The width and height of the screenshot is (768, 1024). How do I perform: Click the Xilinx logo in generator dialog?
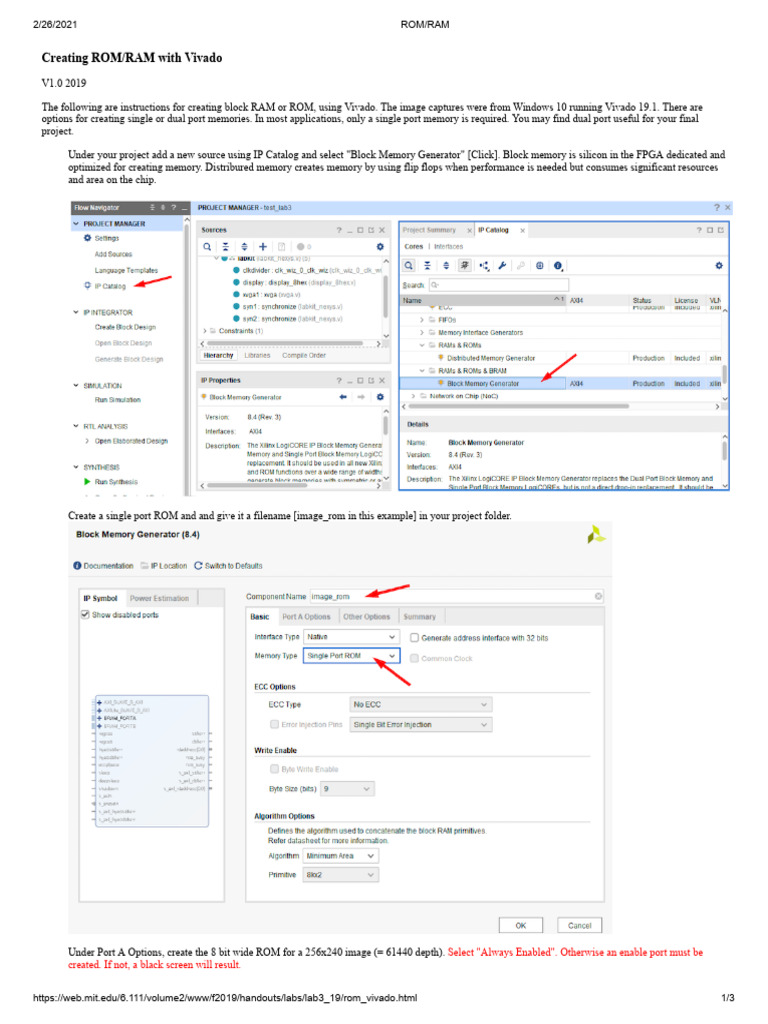tap(596, 536)
